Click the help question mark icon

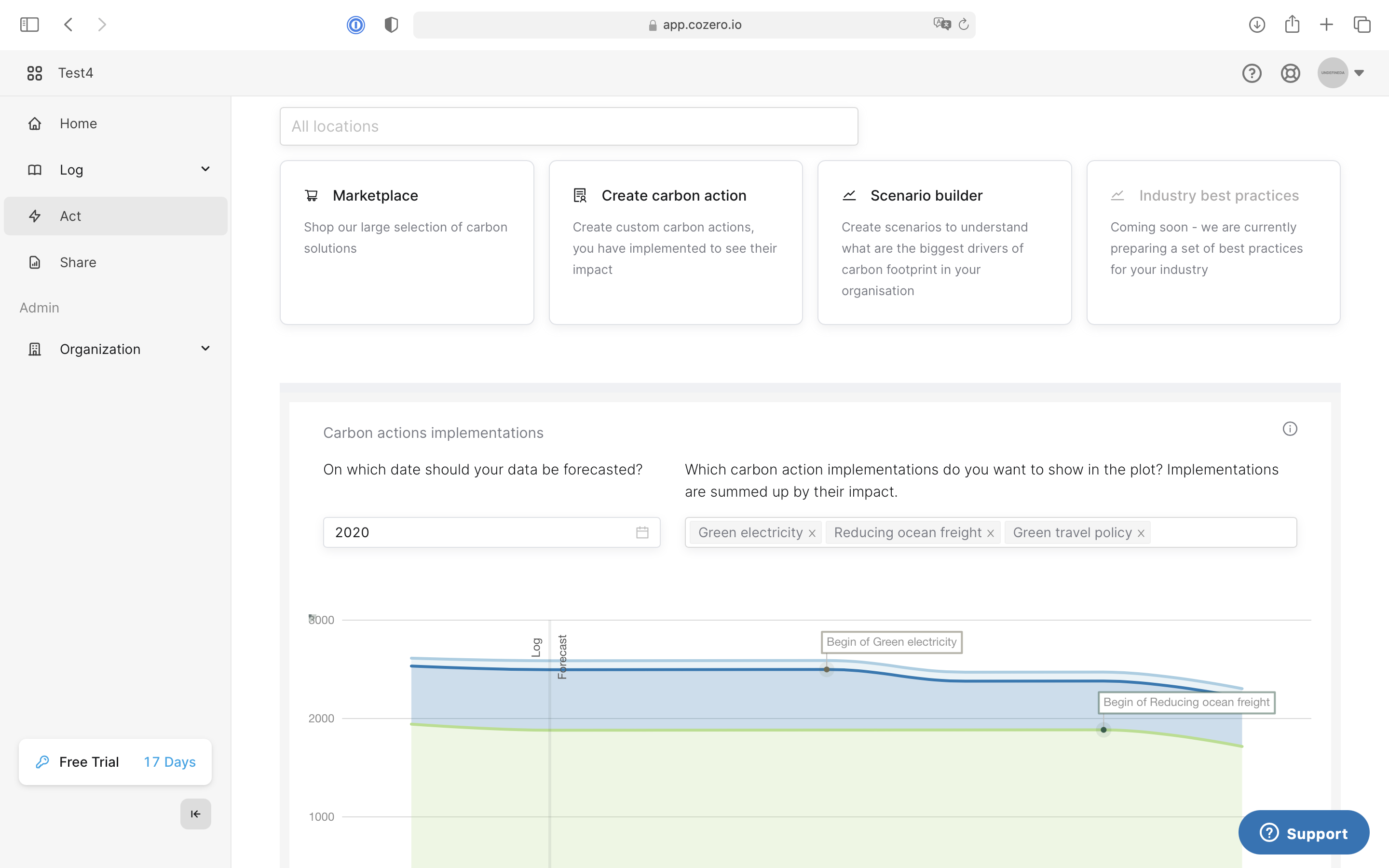tap(1251, 73)
